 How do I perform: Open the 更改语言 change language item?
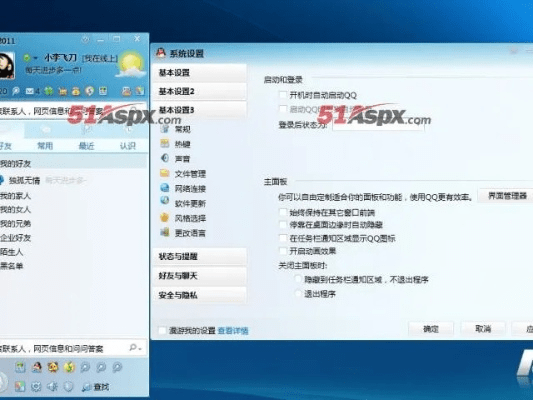(183, 233)
